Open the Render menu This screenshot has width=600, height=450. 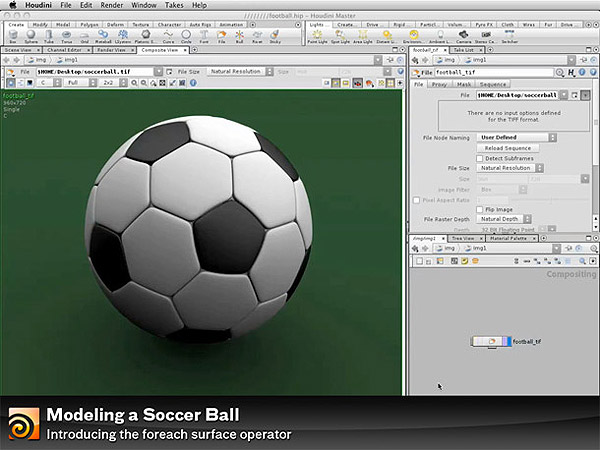[112, 5]
